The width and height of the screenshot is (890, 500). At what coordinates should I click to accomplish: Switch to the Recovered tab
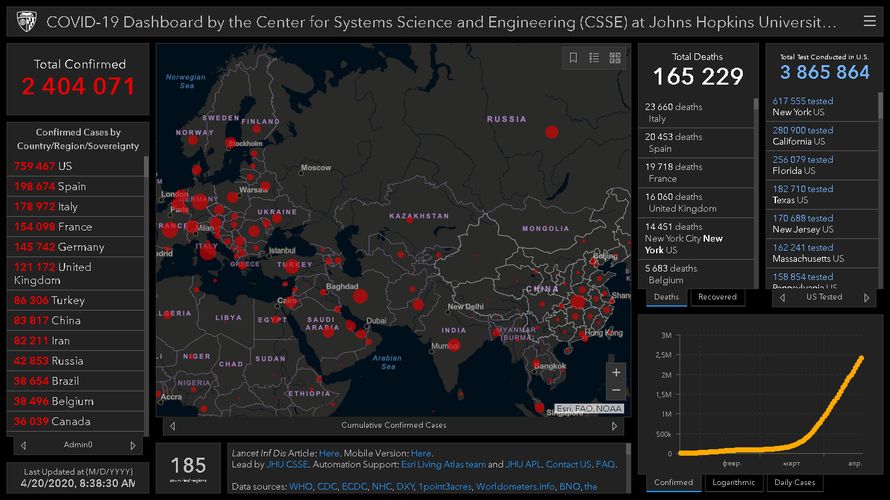(x=717, y=297)
